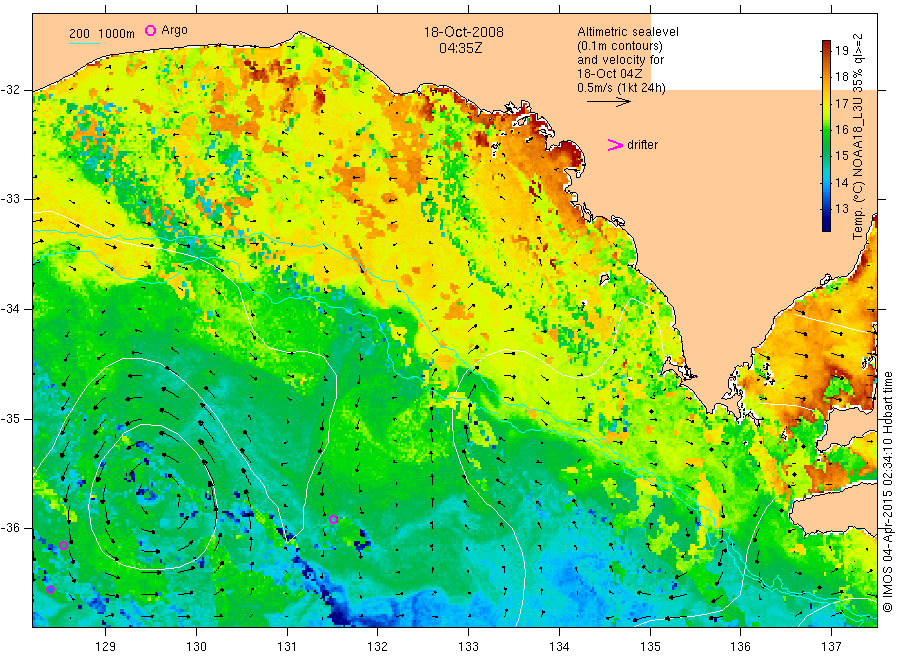Click the 'drifter' legend label

click(642, 145)
